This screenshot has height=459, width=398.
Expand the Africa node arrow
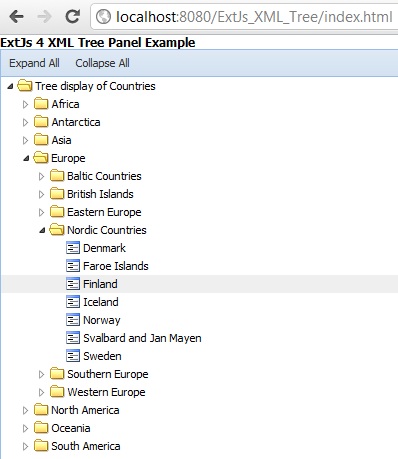25,104
